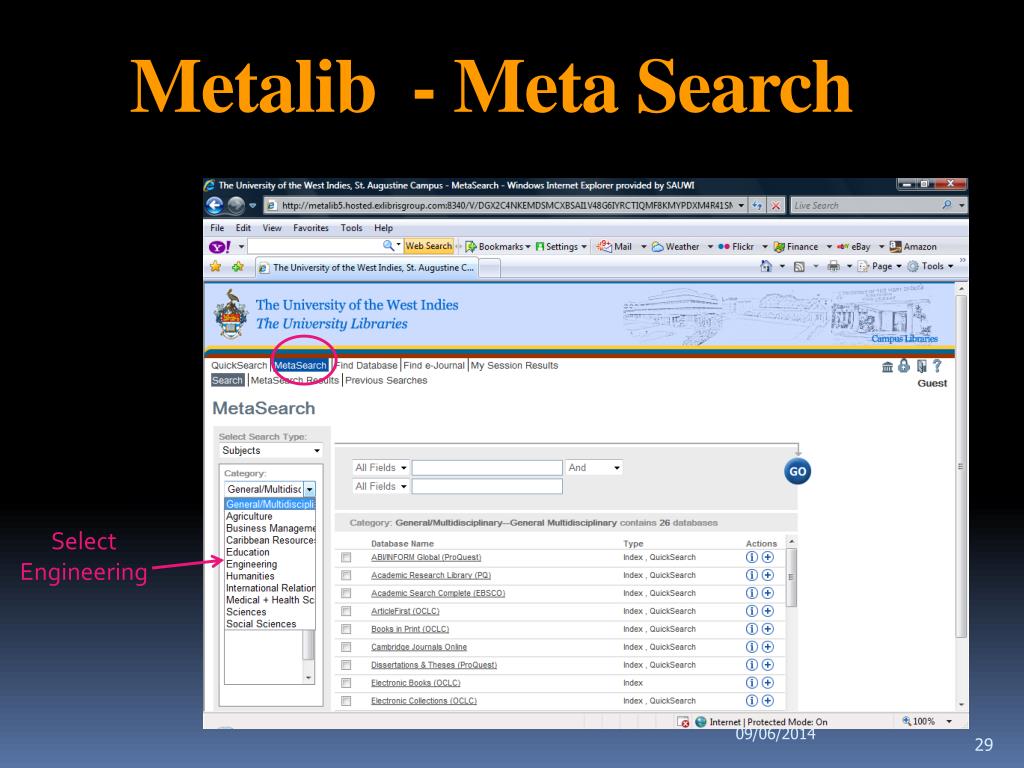Add Dissertations & Theses with plus icon
The width and height of the screenshot is (1024, 768).
[768, 665]
